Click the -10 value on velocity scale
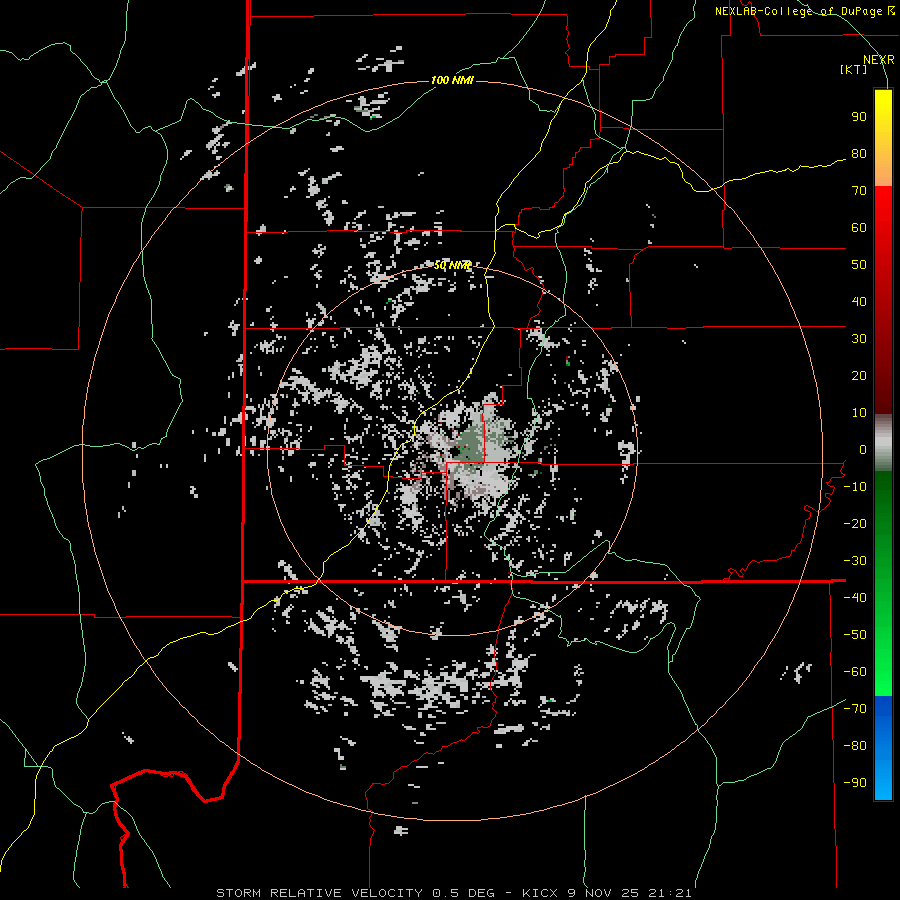Screen dimensions: 900x900 pyautogui.click(x=855, y=487)
